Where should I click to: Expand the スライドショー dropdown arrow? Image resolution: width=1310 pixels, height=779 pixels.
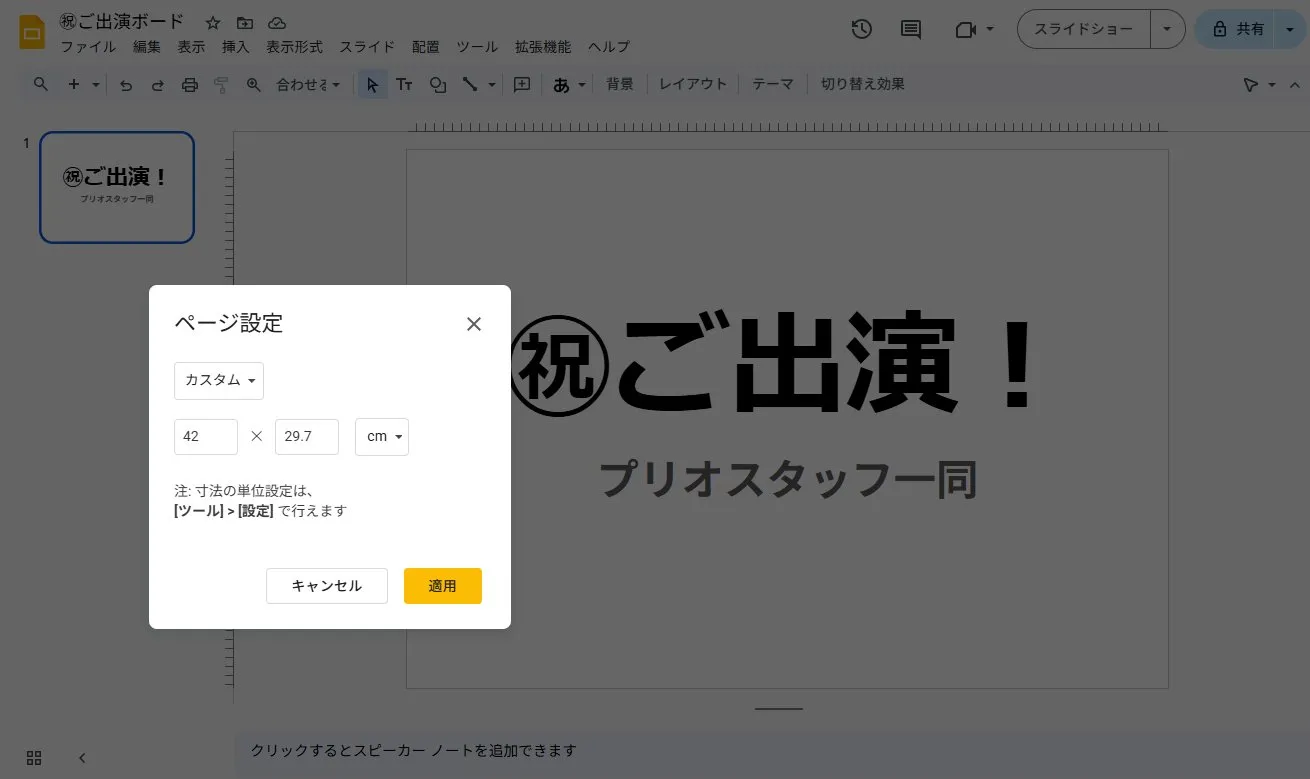click(x=1167, y=29)
